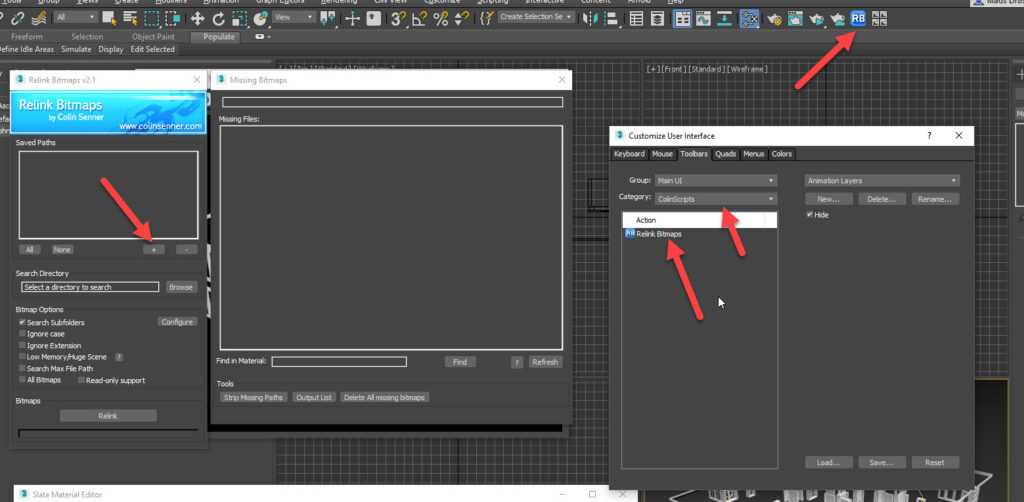Enable the Ignore case checkbox
This screenshot has height=502, width=1024.
(x=22, y=334)
